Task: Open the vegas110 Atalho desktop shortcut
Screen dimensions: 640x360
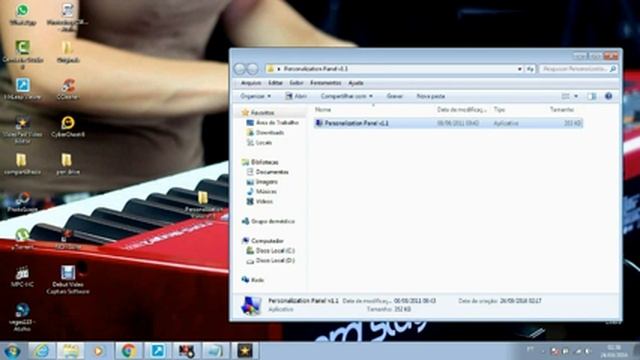Action: pyautogui.click(x=22, y=317)
